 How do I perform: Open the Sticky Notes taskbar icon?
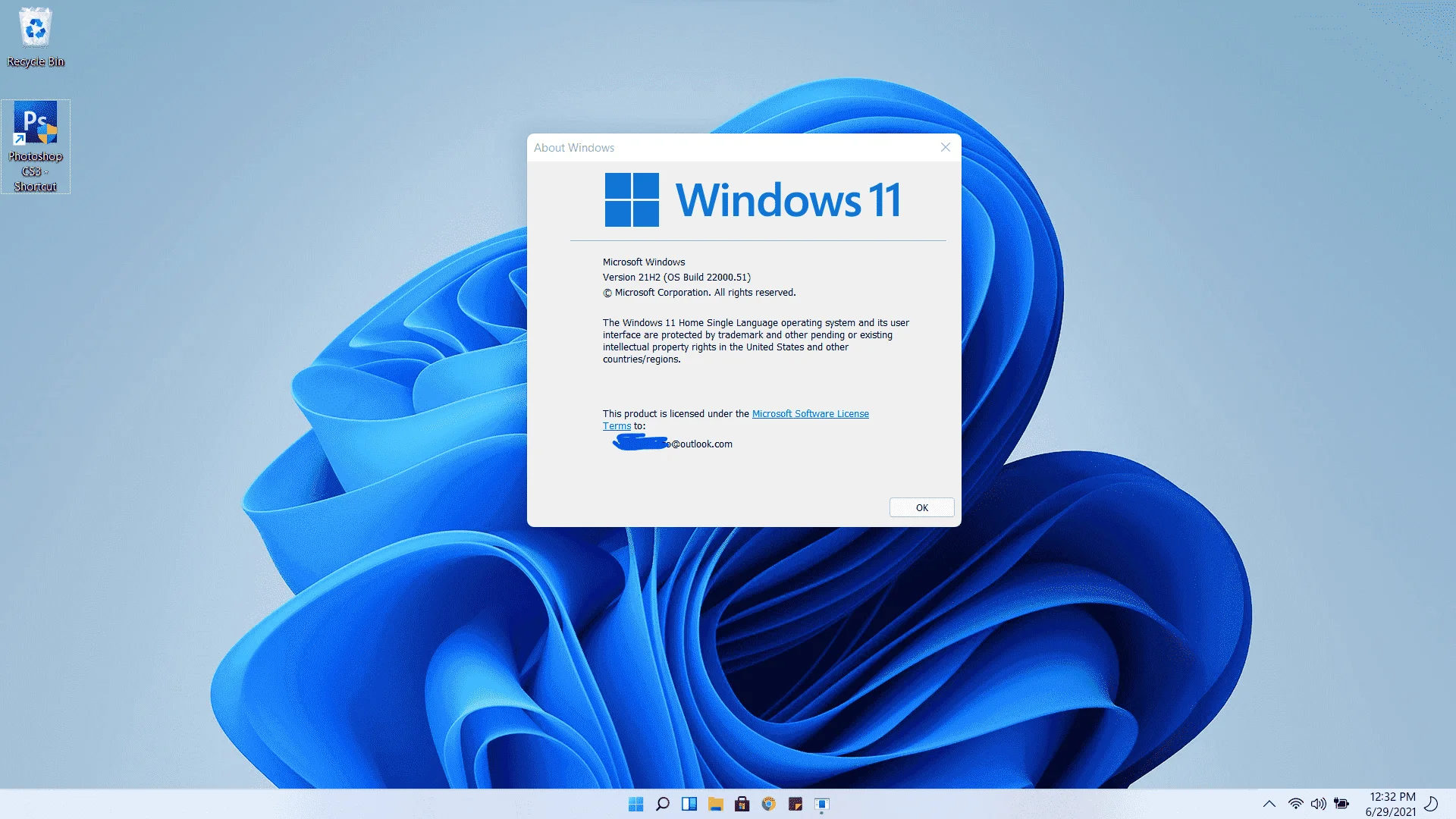[x=795, y=804]
